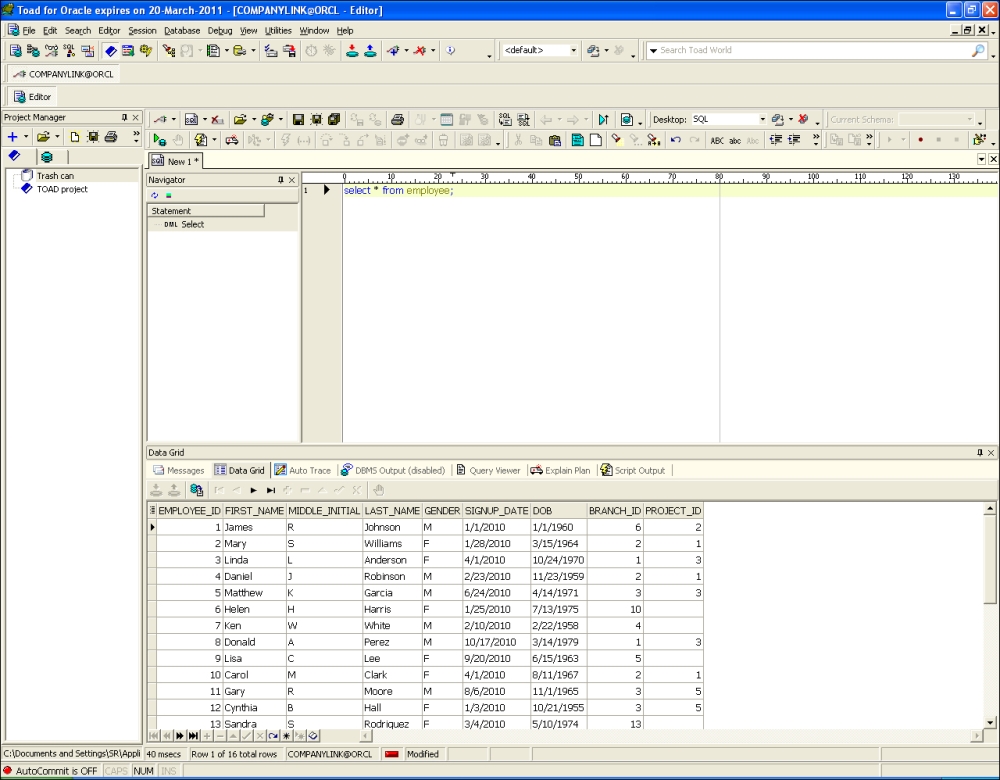Click the Paste clipboard icon
Viewport: 1000px width, 780px height.
tap(555, 140)
